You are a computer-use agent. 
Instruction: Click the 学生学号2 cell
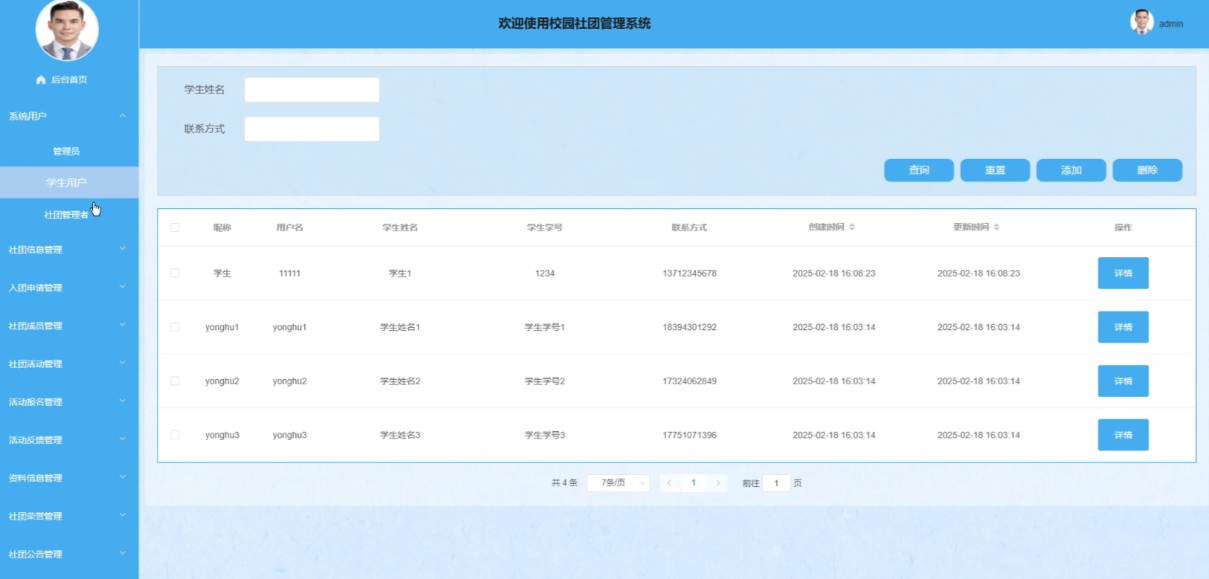(x=545, y=381)
